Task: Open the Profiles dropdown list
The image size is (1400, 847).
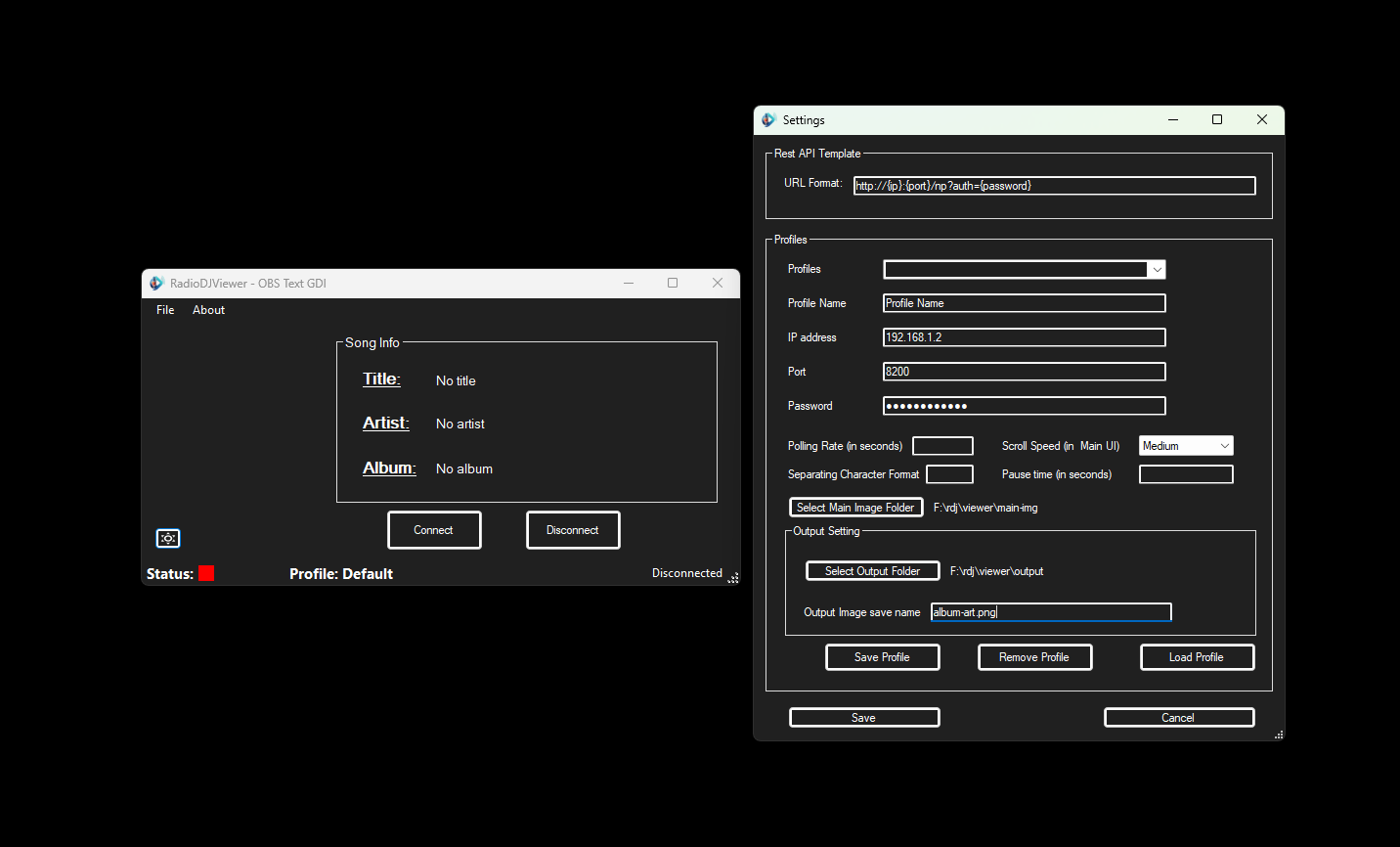Action: 1157,270
